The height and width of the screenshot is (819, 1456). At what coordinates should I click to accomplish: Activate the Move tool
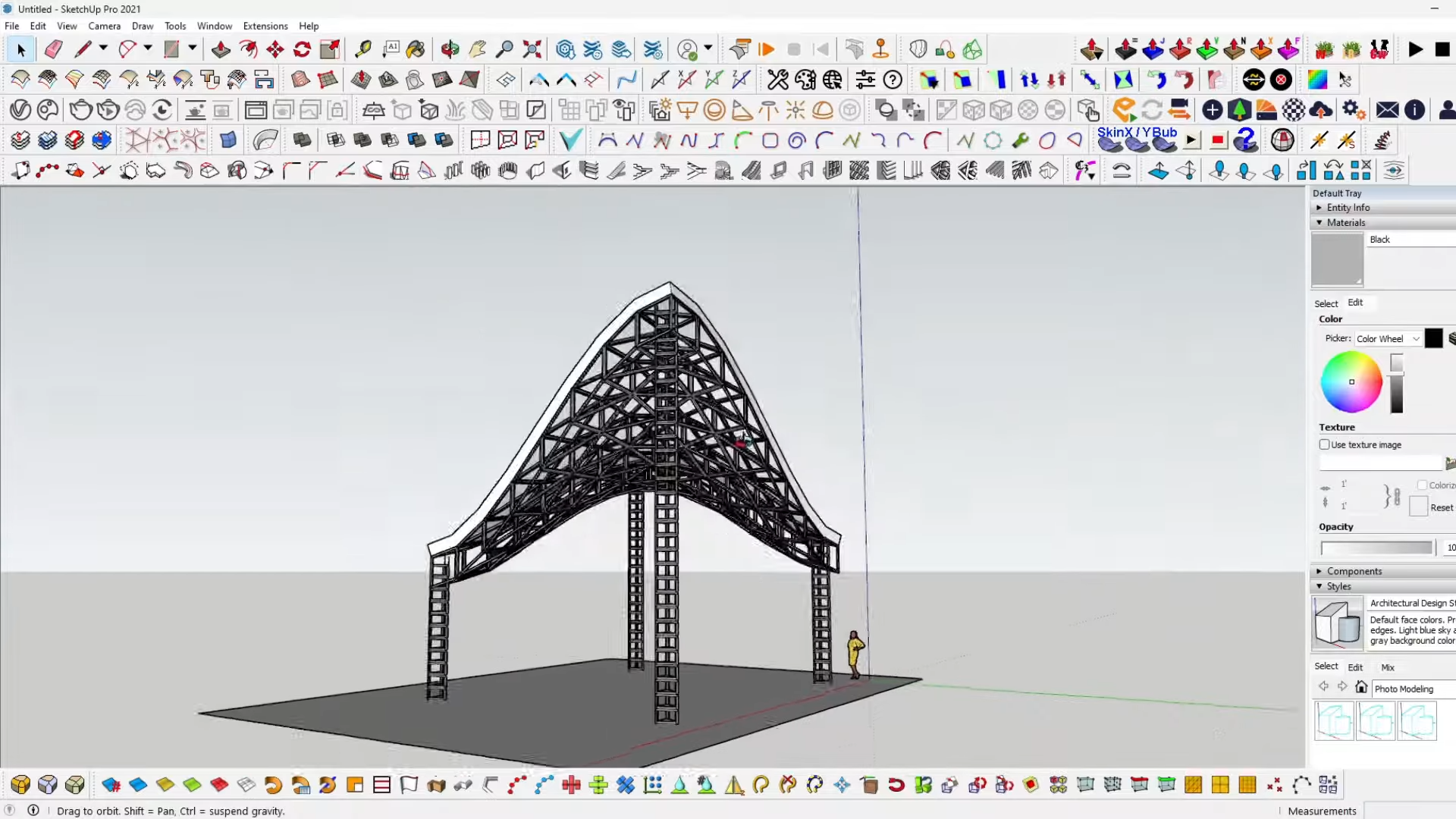[x=275, y=50]
